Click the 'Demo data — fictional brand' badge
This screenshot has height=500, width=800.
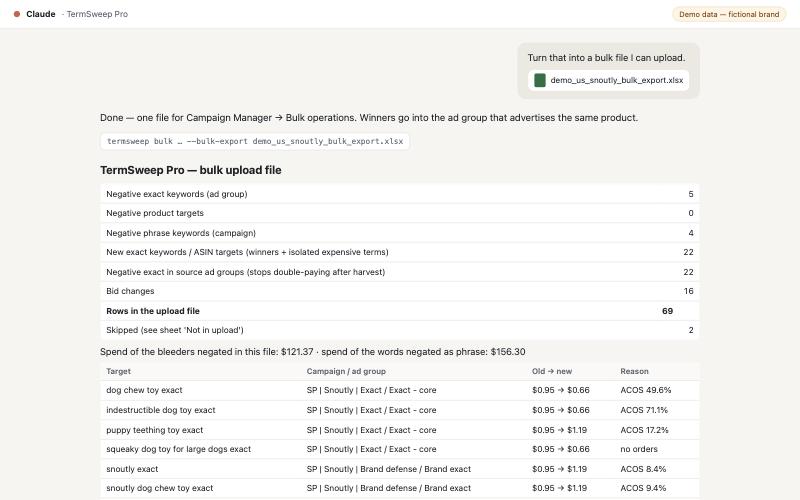click(x=729, y=14)
